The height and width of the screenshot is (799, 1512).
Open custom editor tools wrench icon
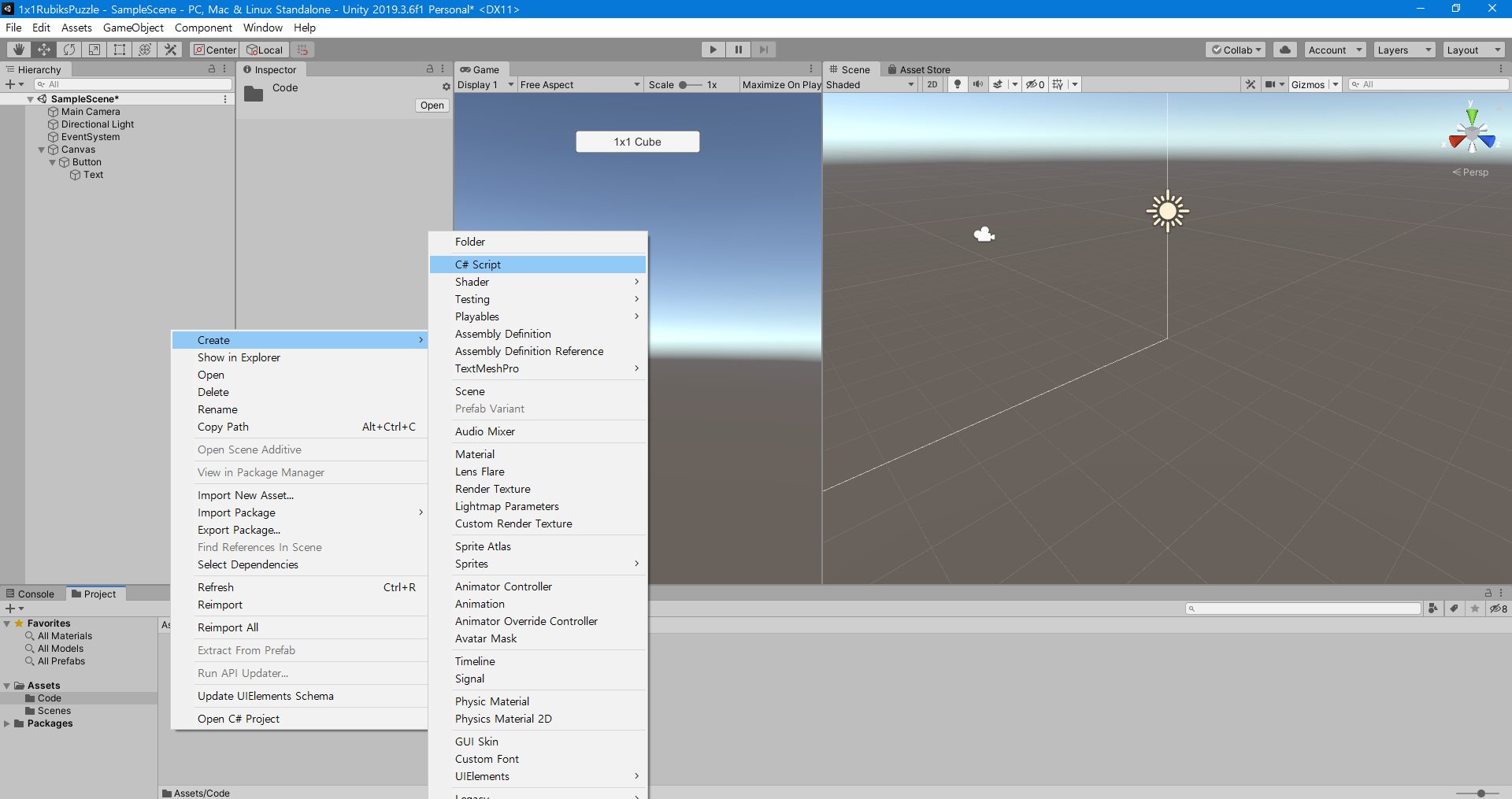coord(170,50)
